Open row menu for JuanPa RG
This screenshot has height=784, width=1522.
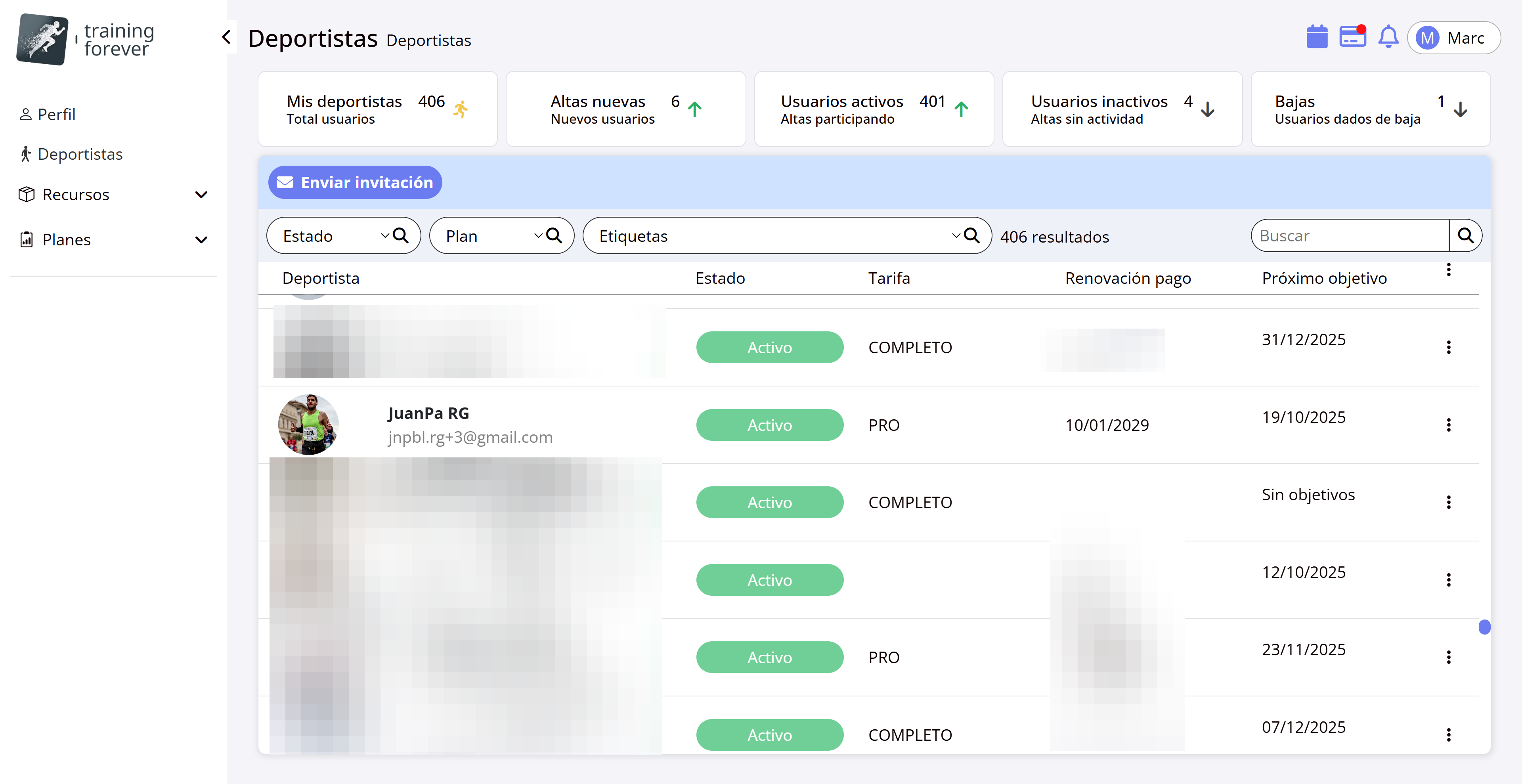pos(1448,425)
